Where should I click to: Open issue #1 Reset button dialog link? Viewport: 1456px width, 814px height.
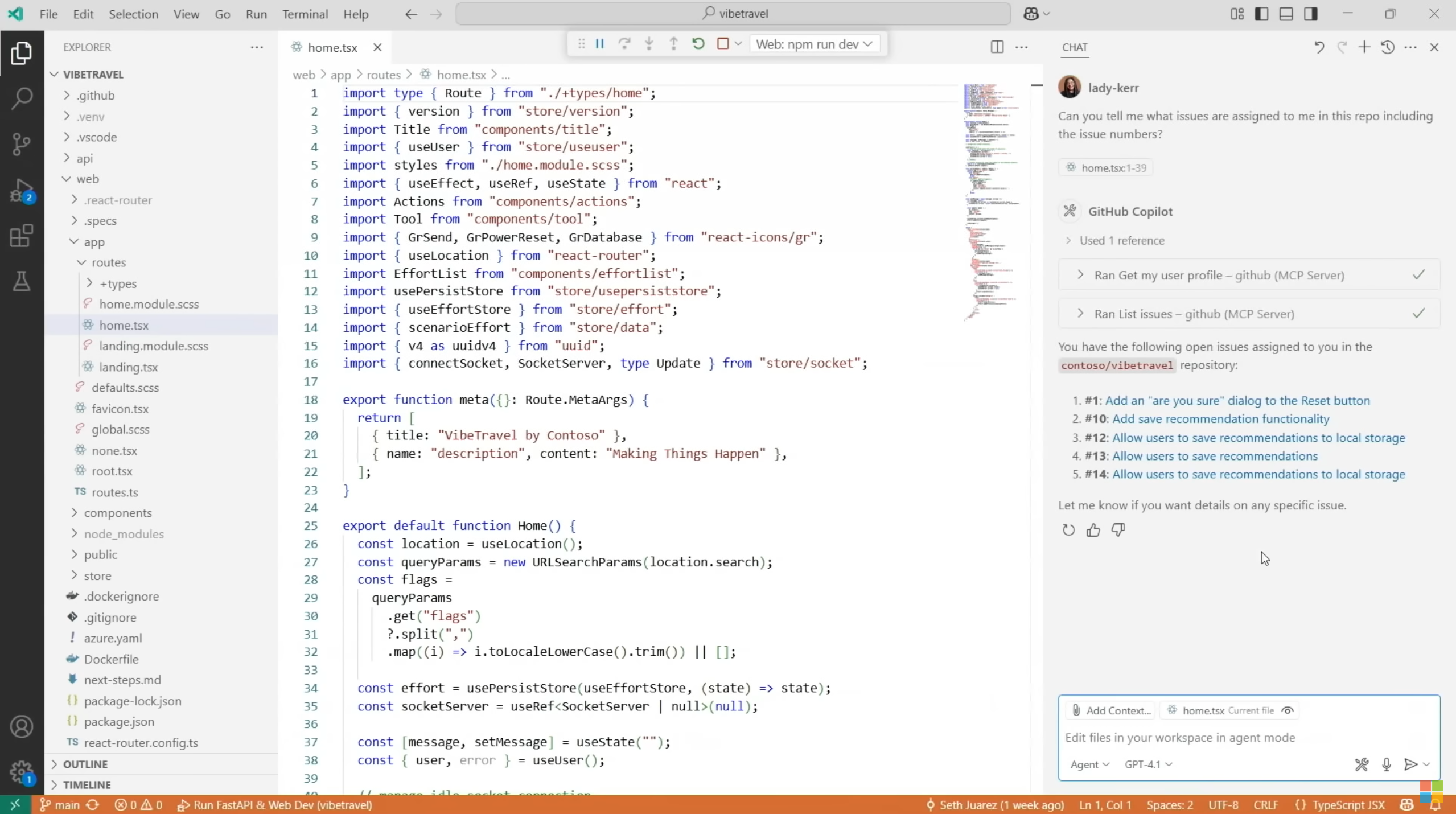(1237, 401)
